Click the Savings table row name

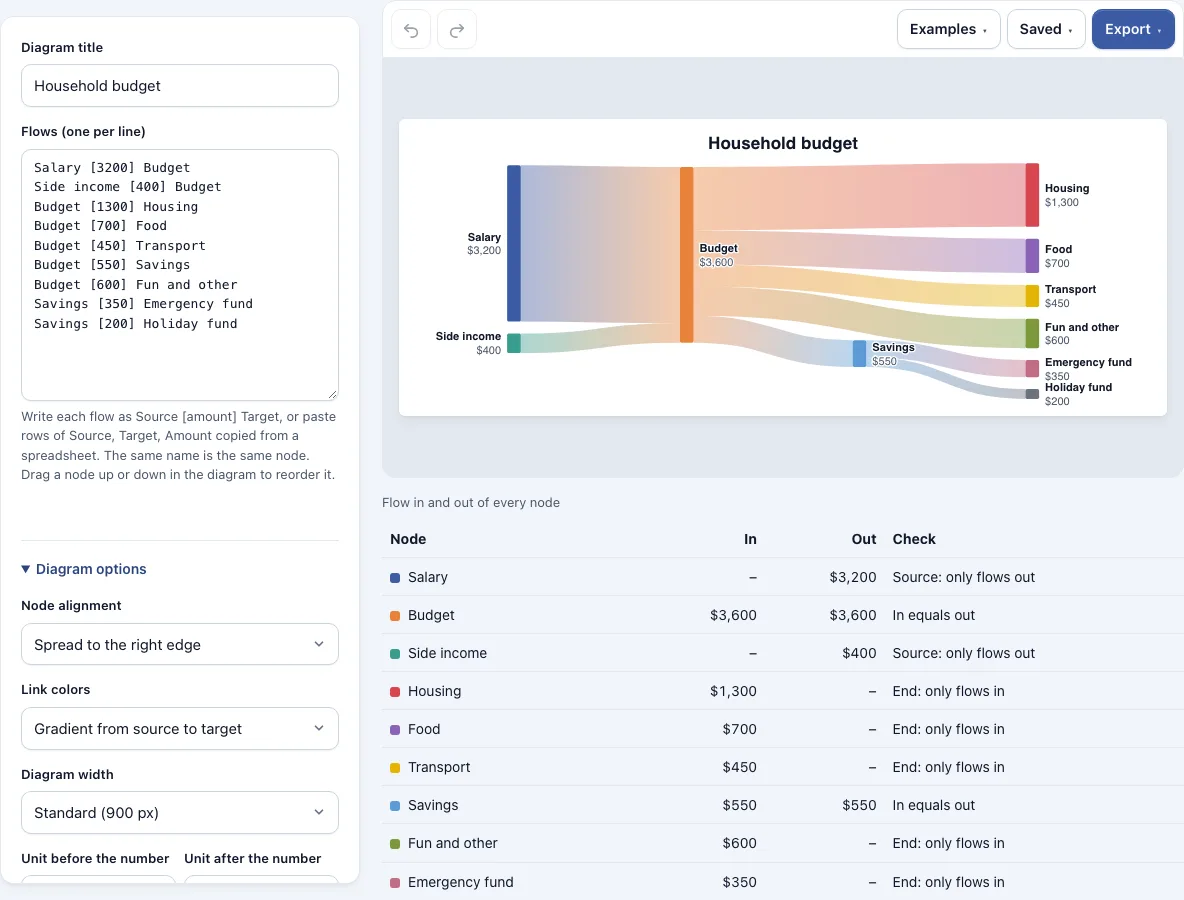click(x=433, y=805)
